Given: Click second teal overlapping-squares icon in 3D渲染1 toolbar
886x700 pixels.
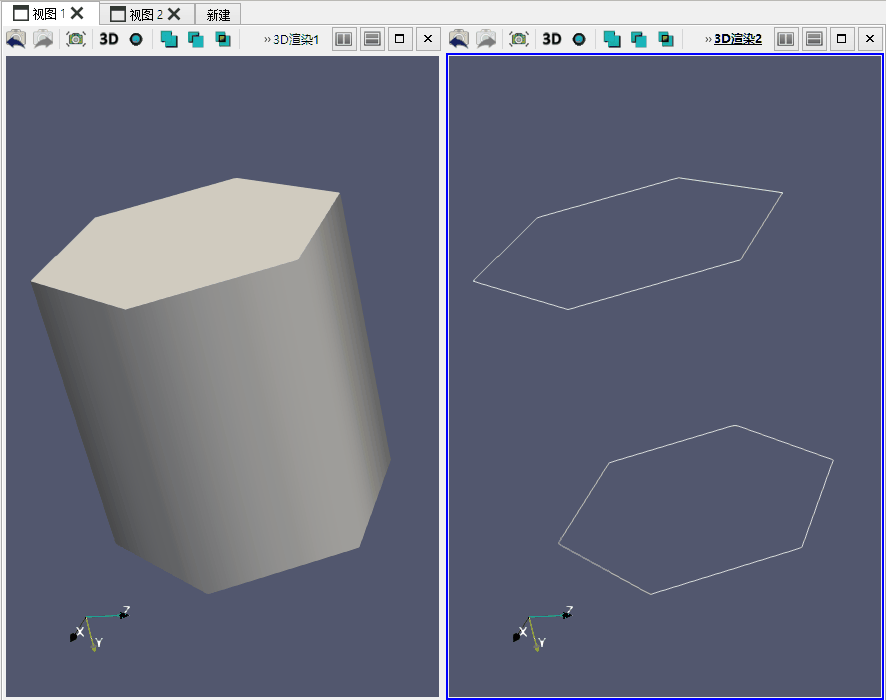Looking at the screenshot, I should [196, 39].
